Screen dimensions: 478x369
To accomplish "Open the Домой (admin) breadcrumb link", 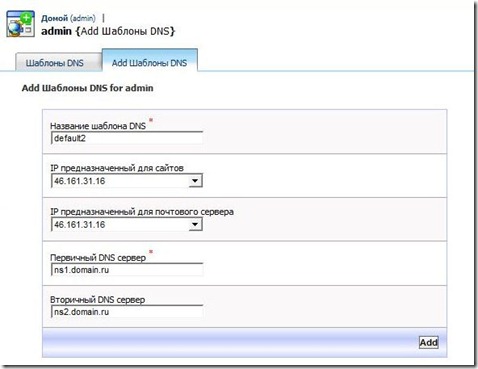I will [68, 18].
